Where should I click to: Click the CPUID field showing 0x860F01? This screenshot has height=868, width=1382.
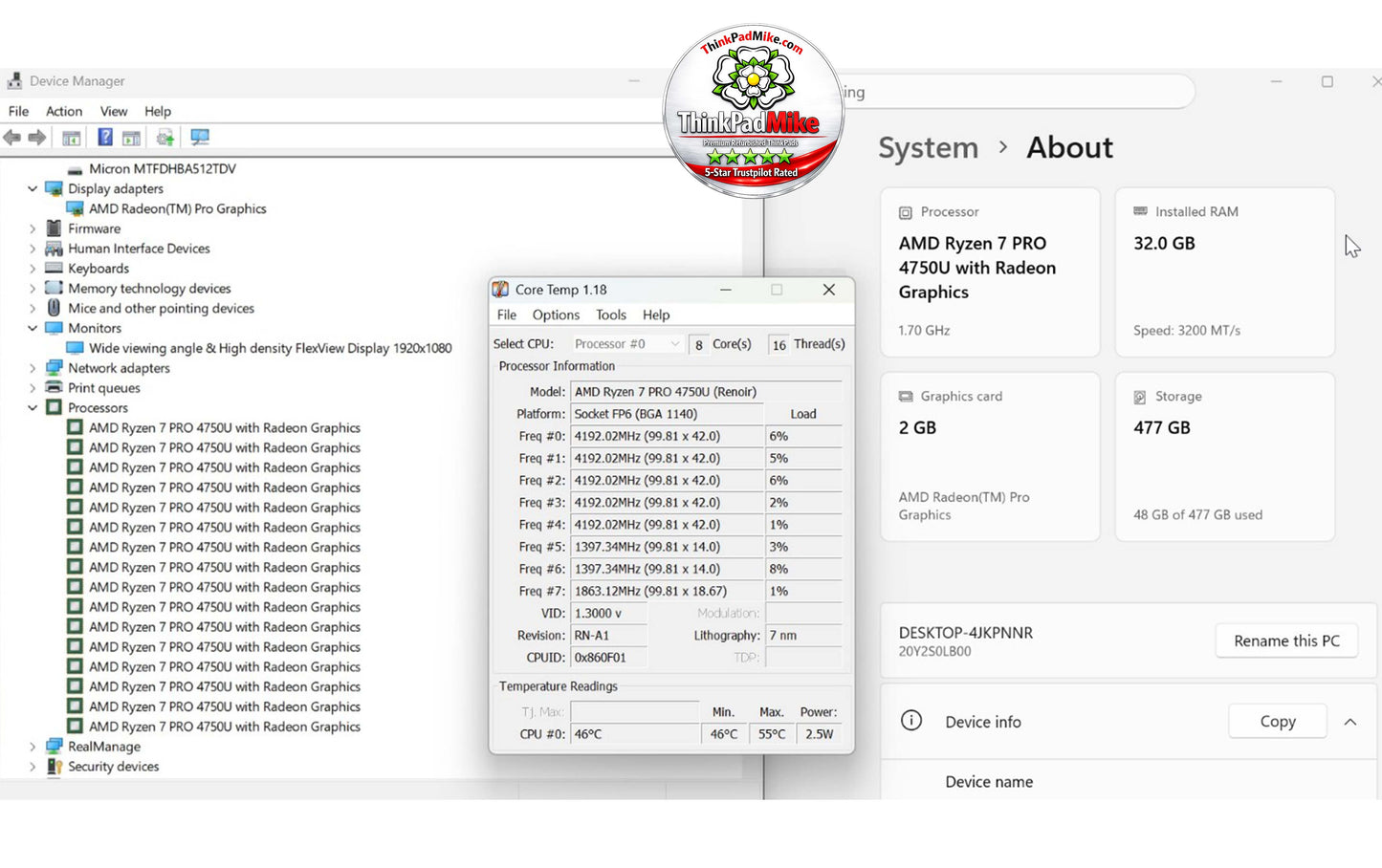tap(609, 658)
